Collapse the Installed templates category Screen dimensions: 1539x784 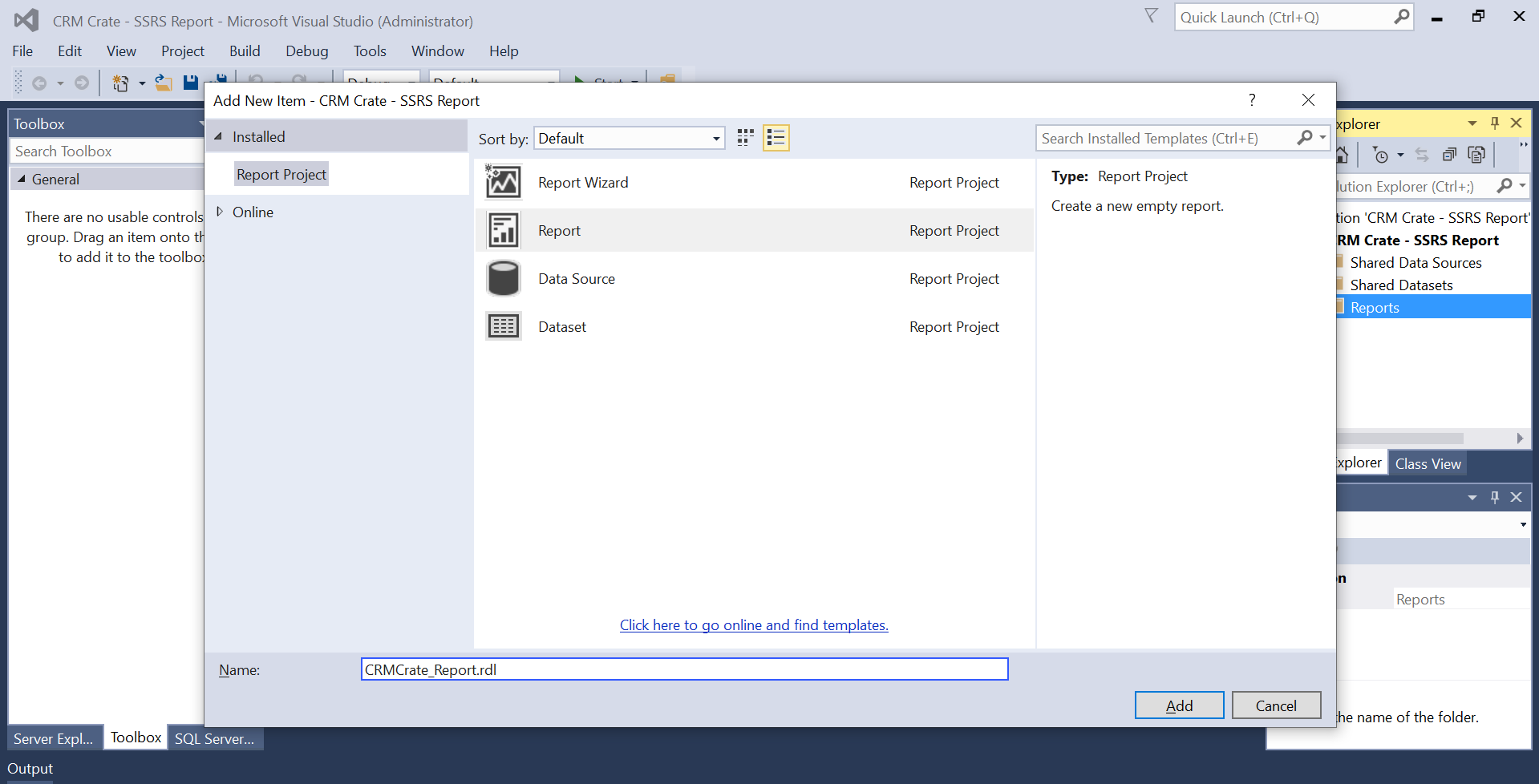click(x=217, y=136)
